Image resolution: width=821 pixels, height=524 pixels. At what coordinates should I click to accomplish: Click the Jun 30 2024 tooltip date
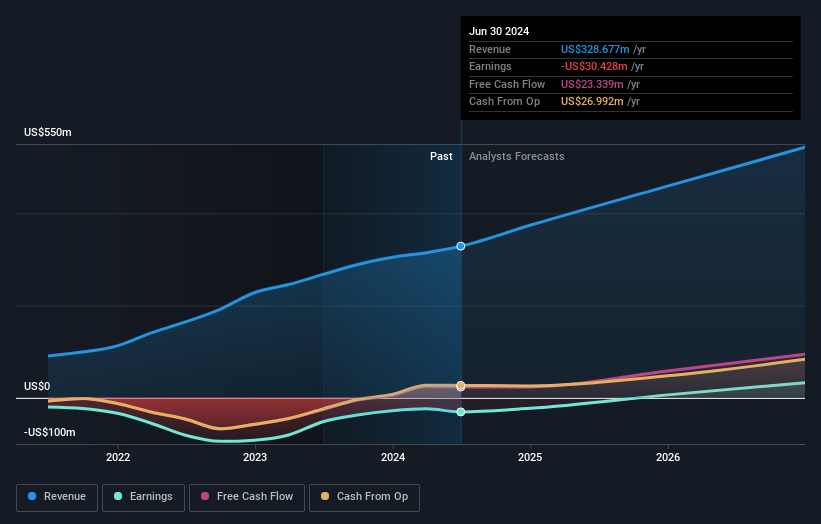(x=499, y=31)
